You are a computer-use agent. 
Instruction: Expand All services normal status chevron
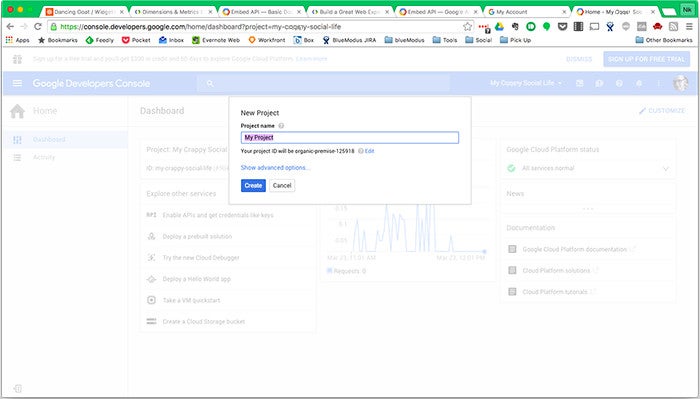[666, 169]
